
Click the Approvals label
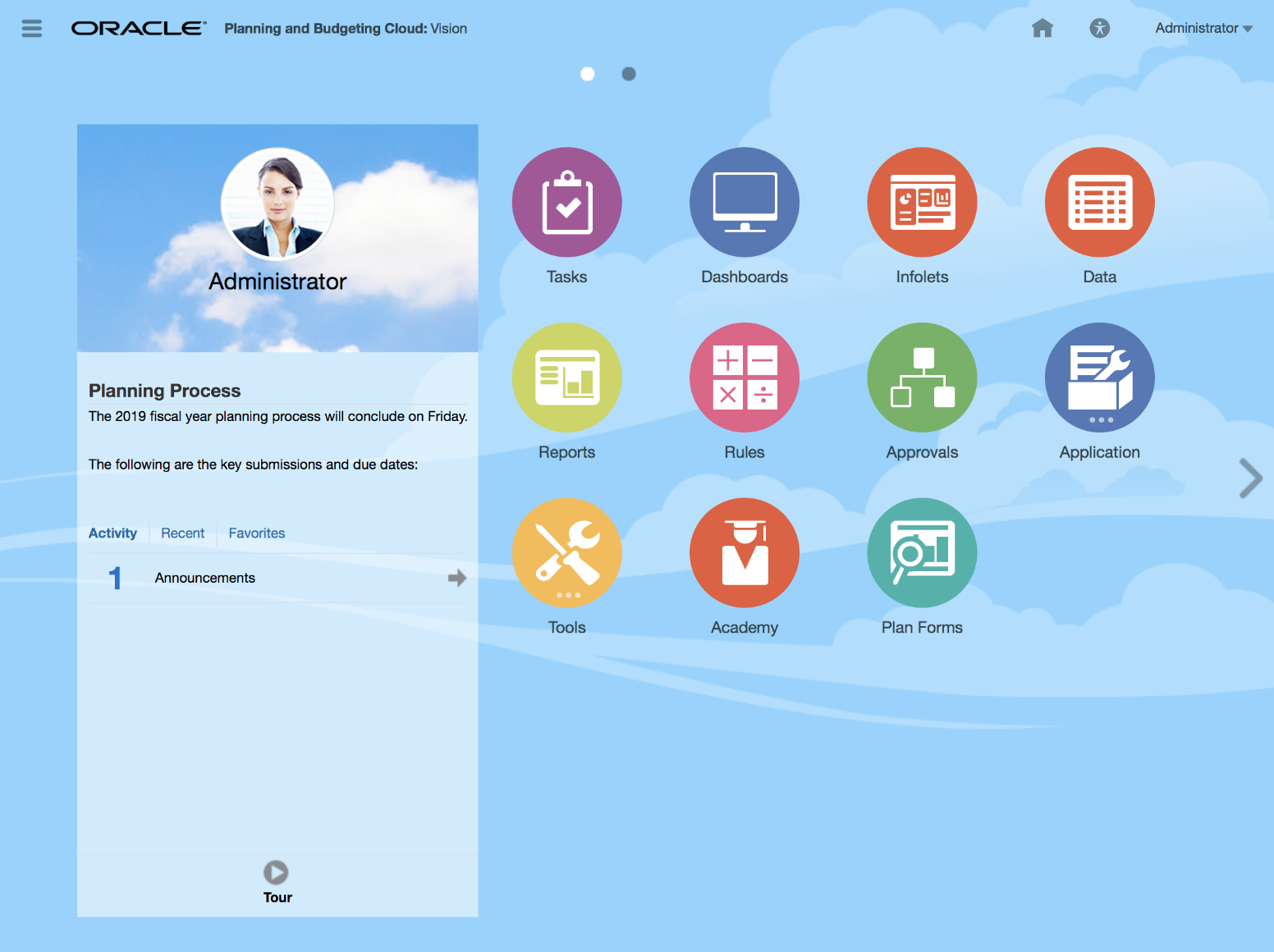pyautogui.click(x=923, y=453)
